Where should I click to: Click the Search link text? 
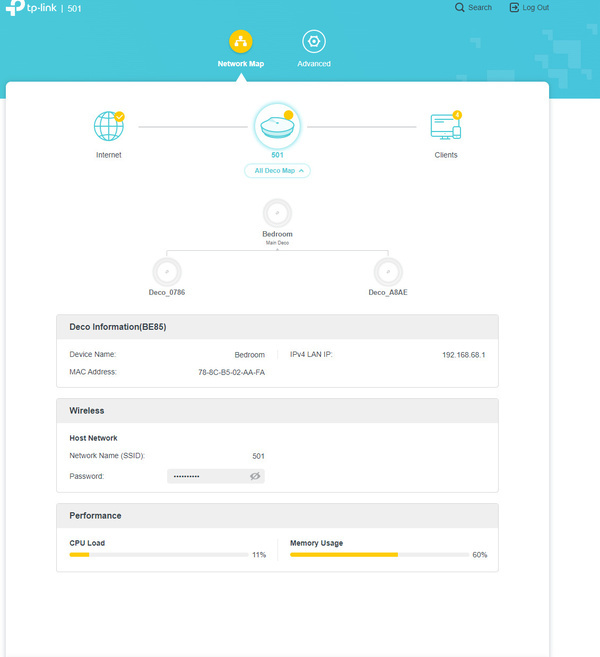[480, 8]
